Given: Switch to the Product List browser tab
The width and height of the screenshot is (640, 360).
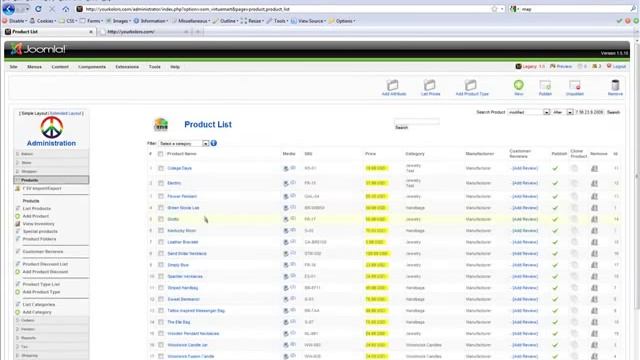Looking at the screenshot, I should [x=49, y=31].
